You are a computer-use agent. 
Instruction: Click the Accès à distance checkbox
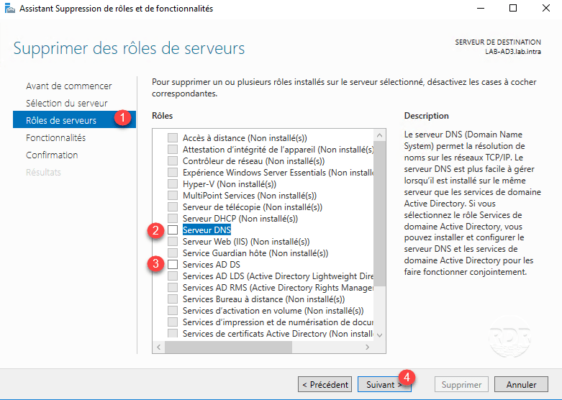pyautogui.click(x=173, y=138)
